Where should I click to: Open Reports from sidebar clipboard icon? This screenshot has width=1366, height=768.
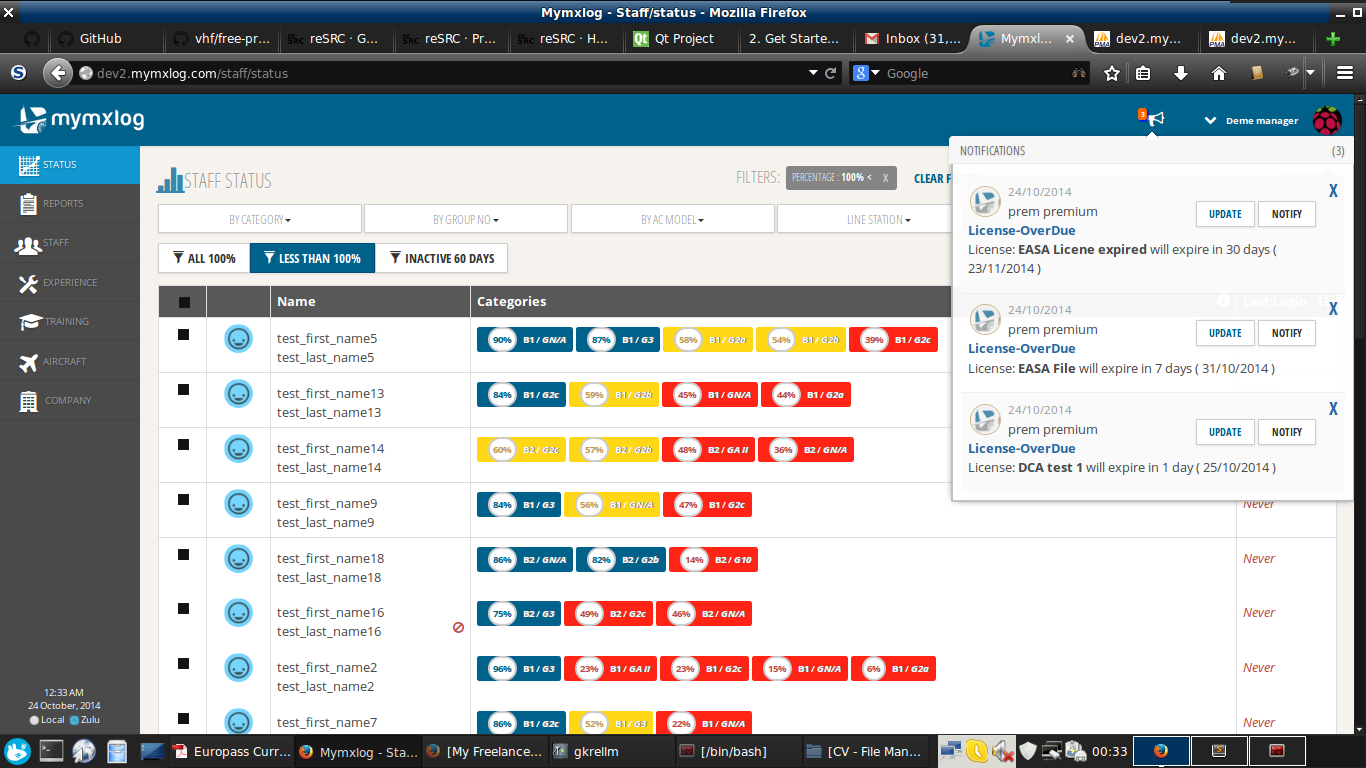[28, 204]
